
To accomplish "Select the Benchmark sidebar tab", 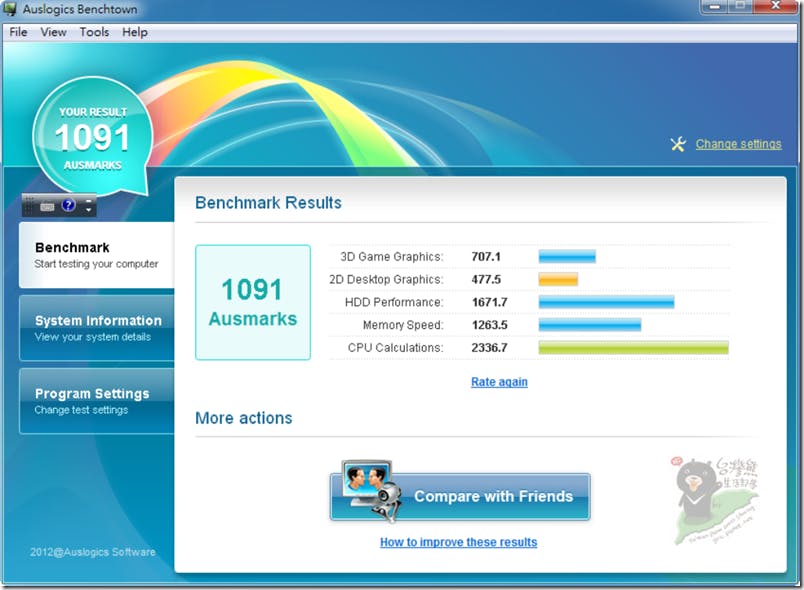I will (x=97, y=255).
